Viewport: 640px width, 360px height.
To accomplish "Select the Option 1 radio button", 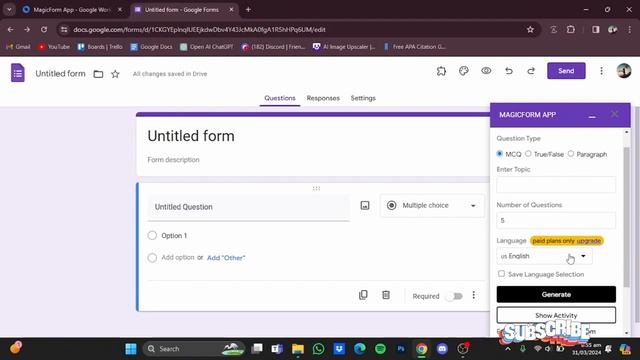I will click(x=152, y=236).
